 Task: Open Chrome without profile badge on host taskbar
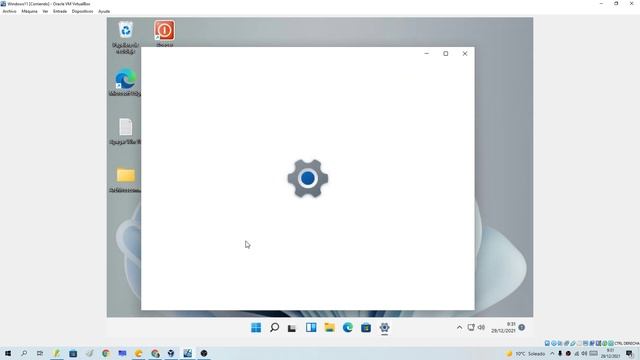coord(106,353)
